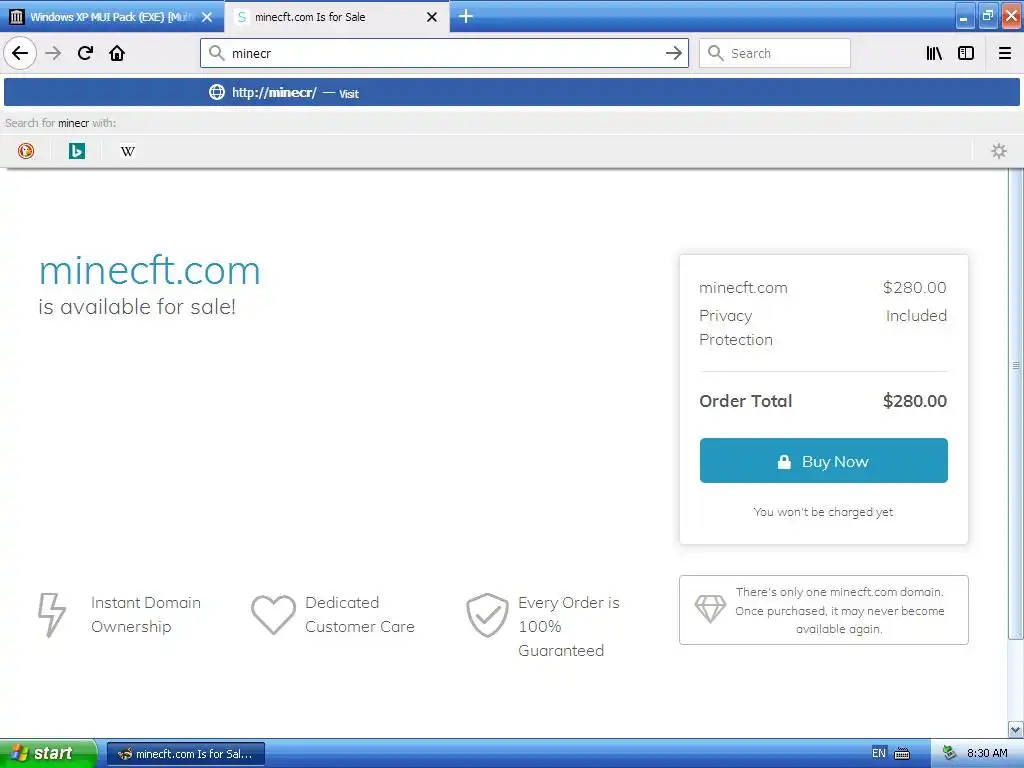Reload the current page
Viewport: 1024px width, 768px height.
(x=85, y=53)
